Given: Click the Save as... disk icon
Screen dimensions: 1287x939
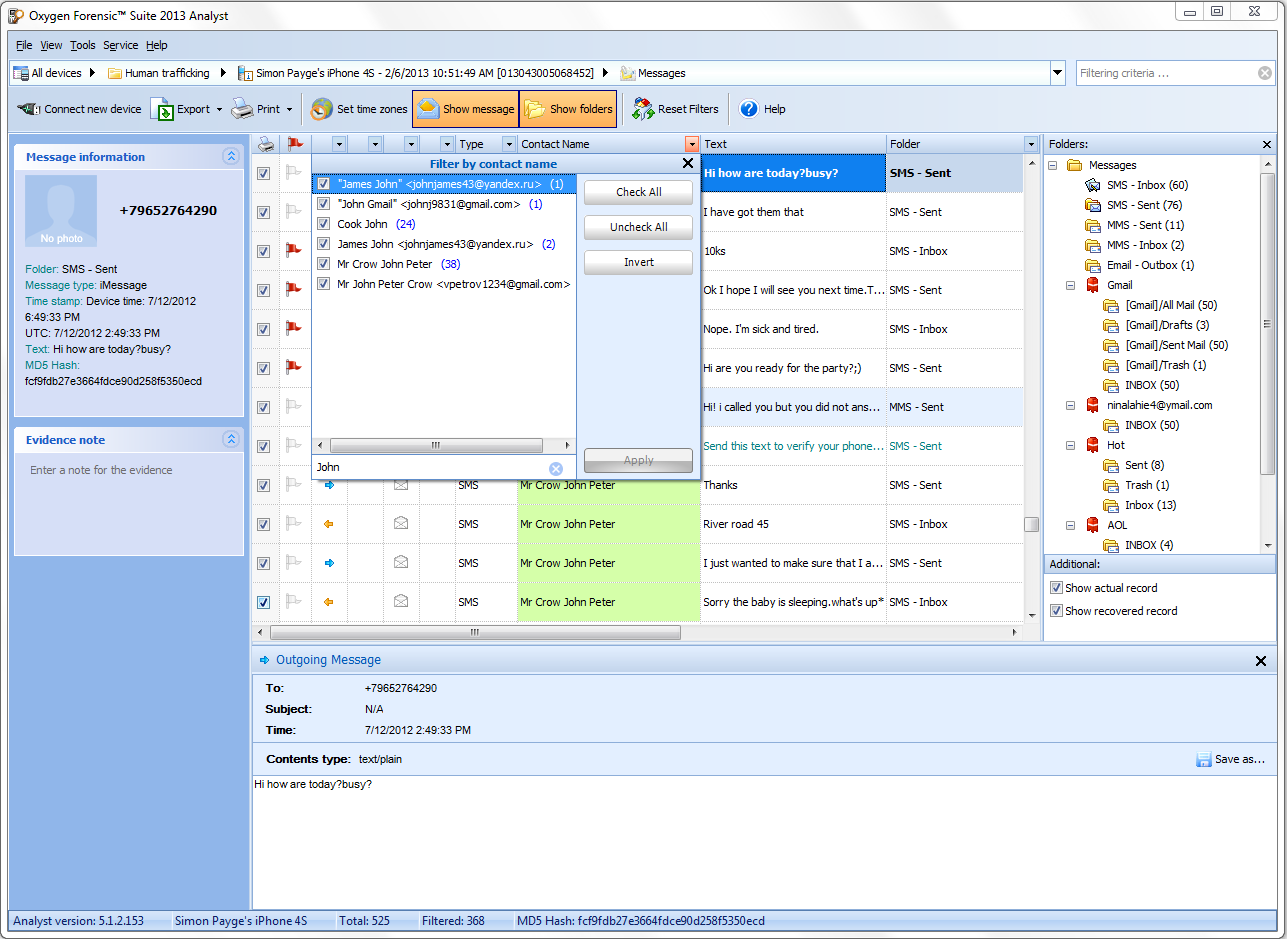Looking at the screenshot, I should click(1204, 760).
